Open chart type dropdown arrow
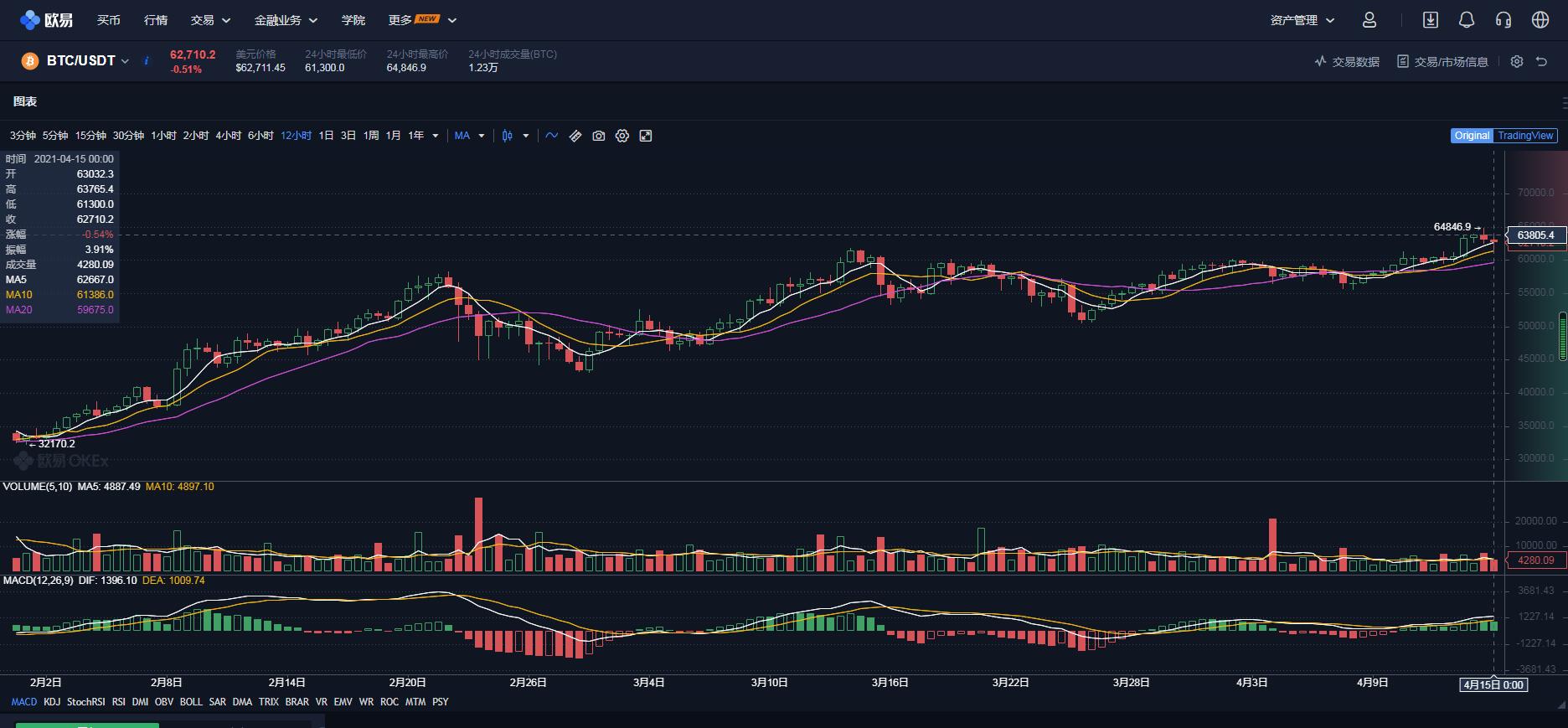Image resolution: width=1568 pixels, height=728 pixels. 526,136
